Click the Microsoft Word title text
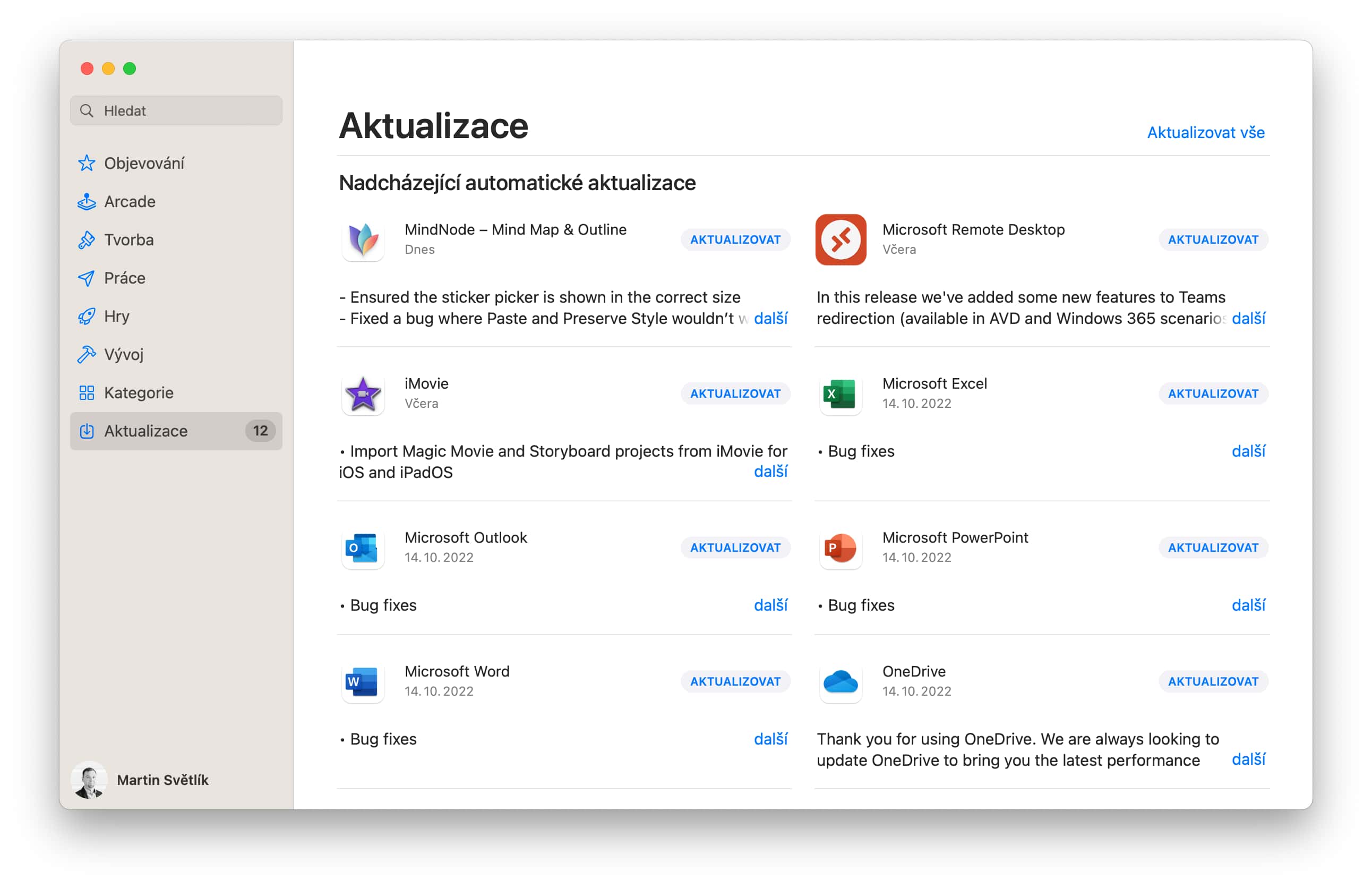 pos(457,671)
